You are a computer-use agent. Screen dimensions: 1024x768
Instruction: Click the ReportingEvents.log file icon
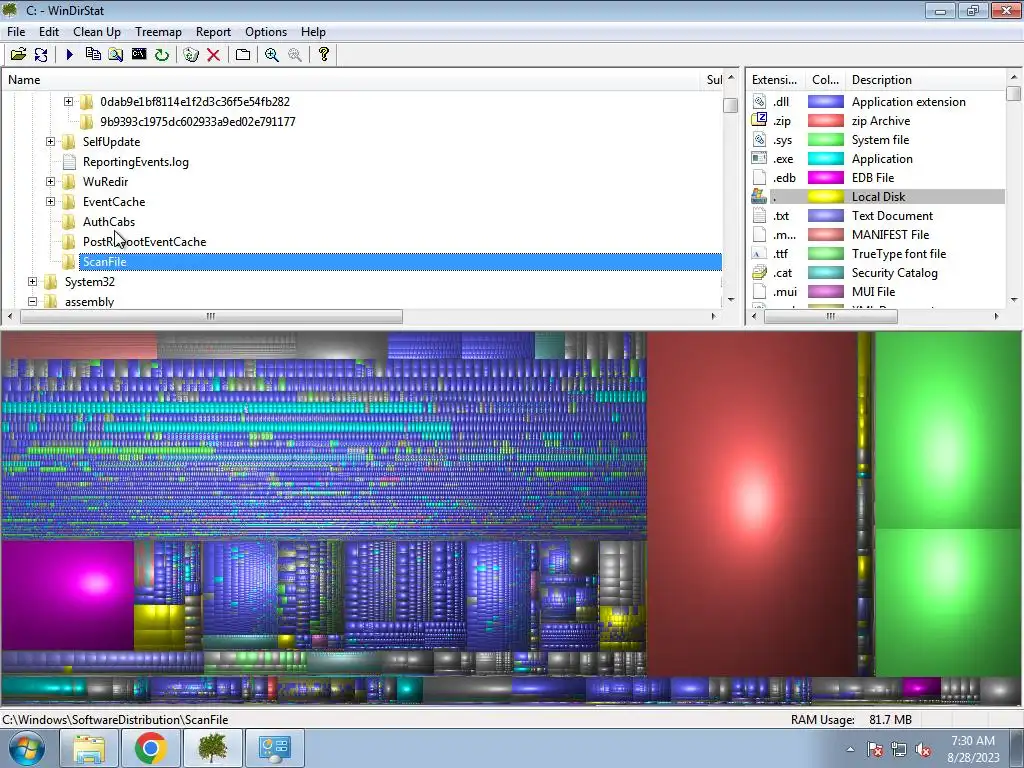pyautogui.click(x=69, y=162)
